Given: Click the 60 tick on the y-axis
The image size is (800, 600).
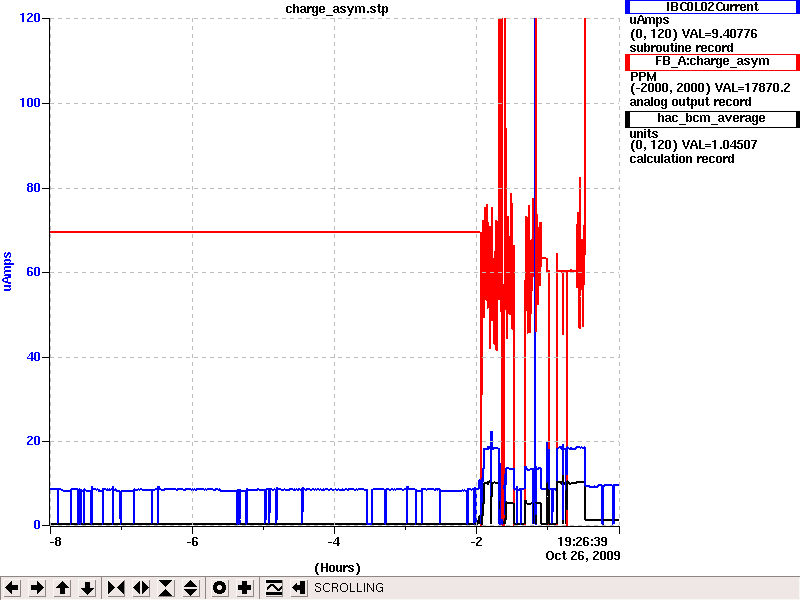Looking at the screenshot, I should pos(33,272).
